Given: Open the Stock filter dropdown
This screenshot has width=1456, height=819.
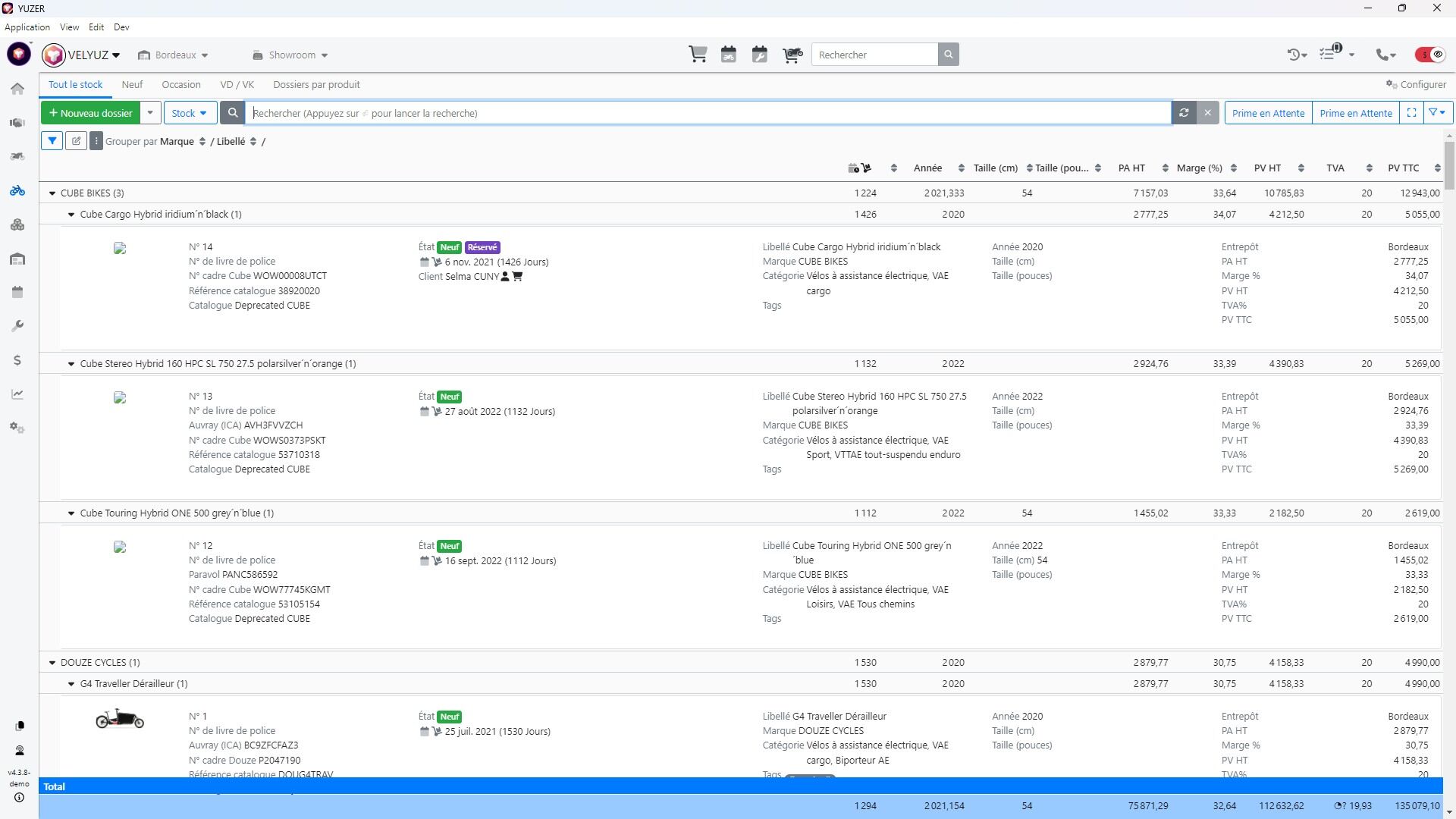Looking at the screenshot, I should (x=190, y=113).
